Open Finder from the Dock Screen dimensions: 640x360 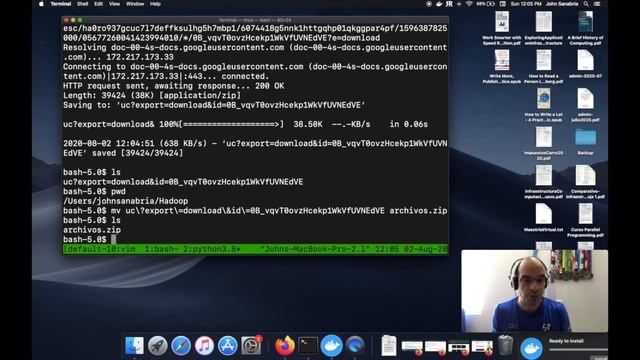point(134,346)
